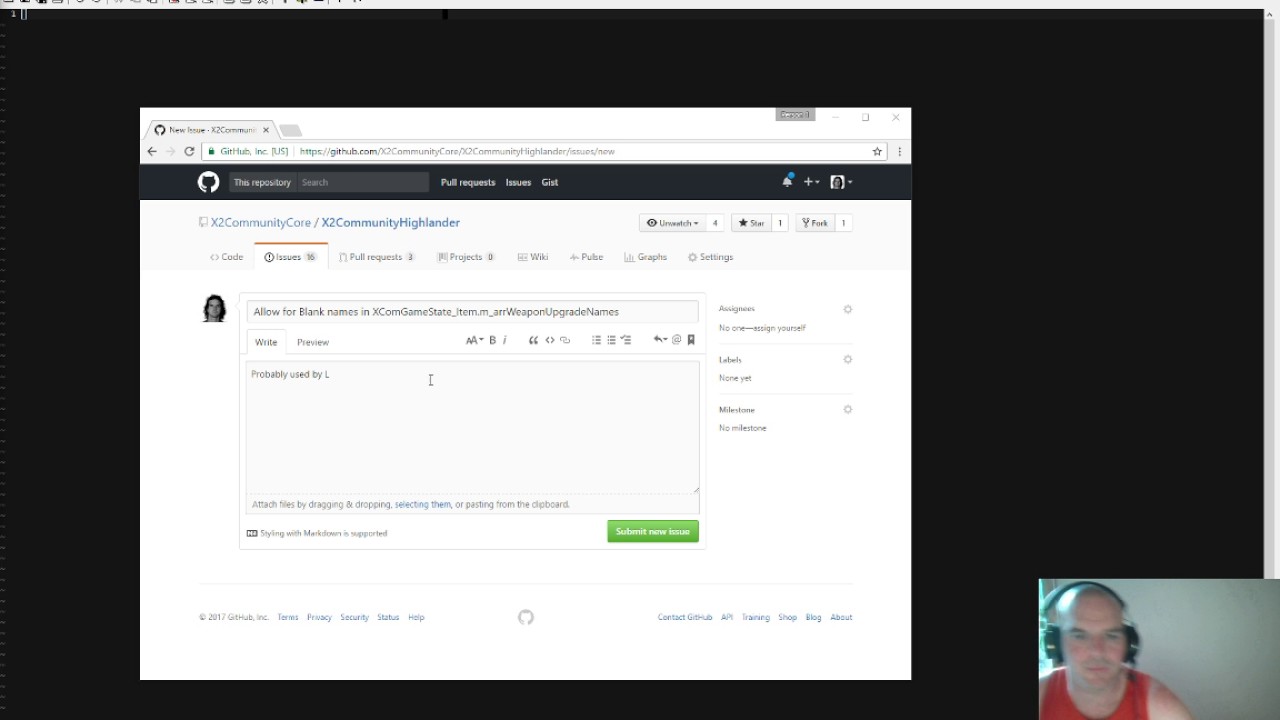This screenshot has height=720, width=1280.
Task: Open a new browser tab
Action: click(x=290, y=130)
